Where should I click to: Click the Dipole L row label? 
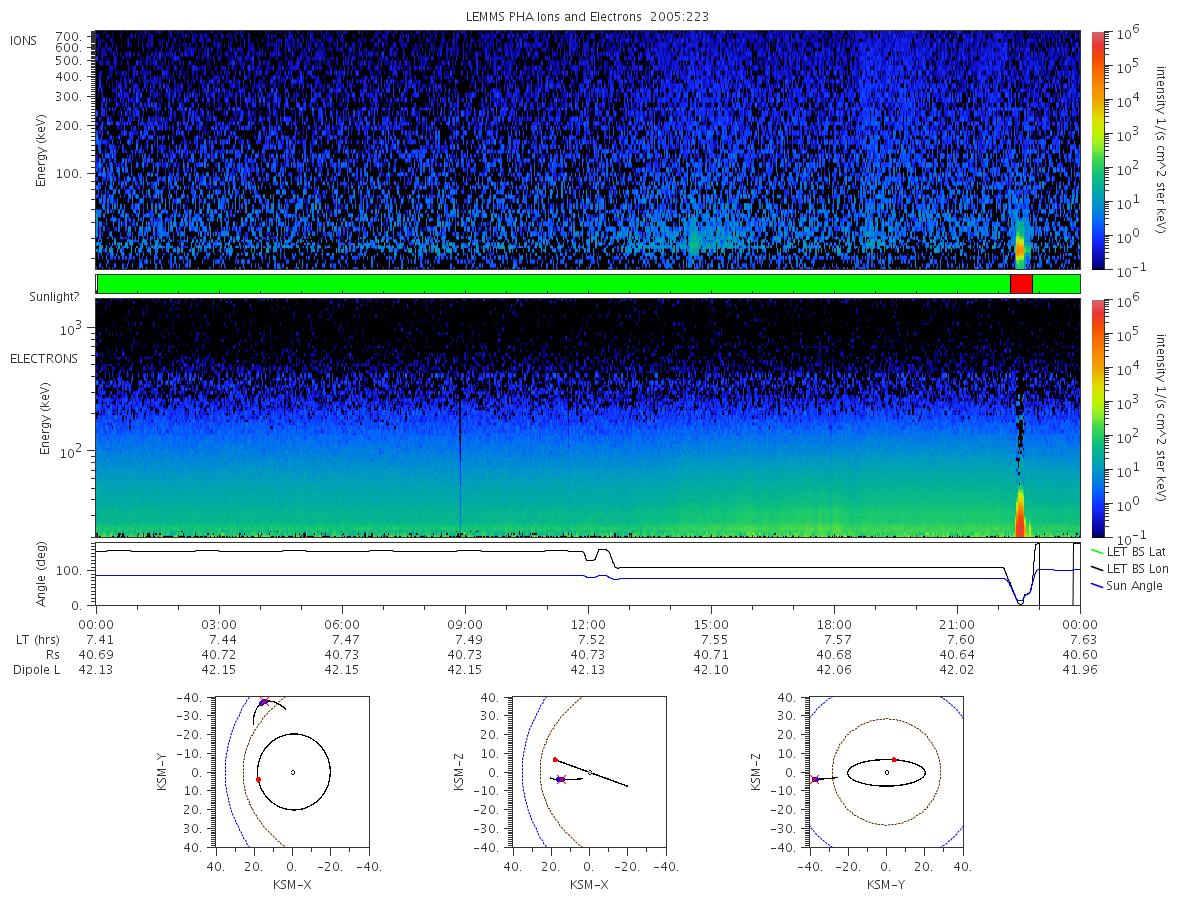pyautogui.click(x=37, y=670)
